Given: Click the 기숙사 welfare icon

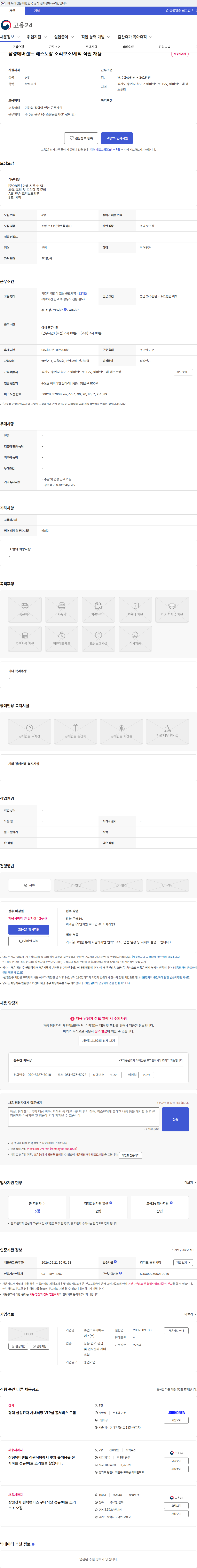Looking at the screenshot, I should point(61,609).
